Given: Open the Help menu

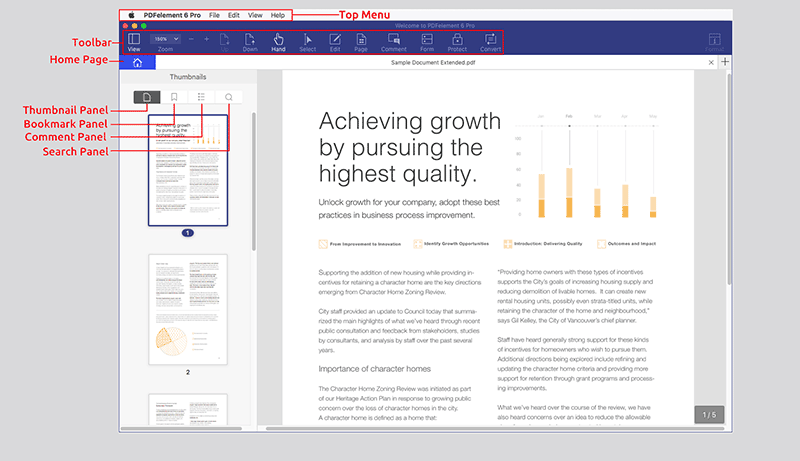Looking at the screenshot, I should coord(278,15).
